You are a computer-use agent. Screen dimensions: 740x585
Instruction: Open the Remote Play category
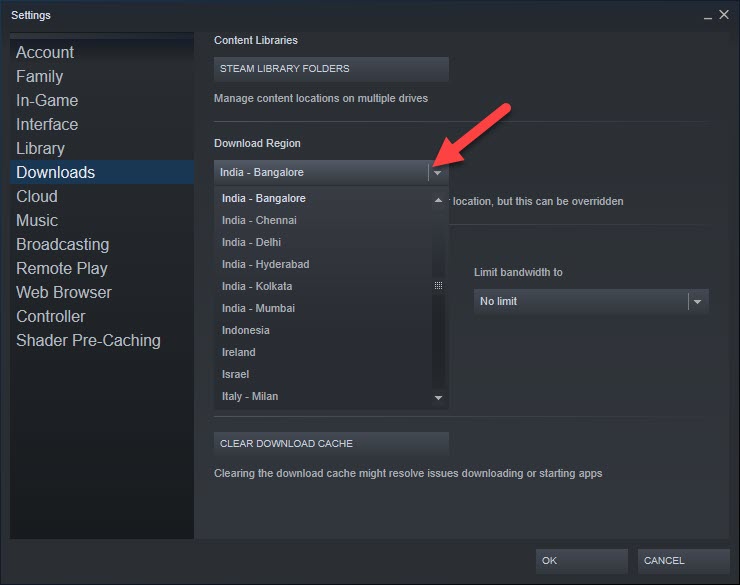point(62,268)
